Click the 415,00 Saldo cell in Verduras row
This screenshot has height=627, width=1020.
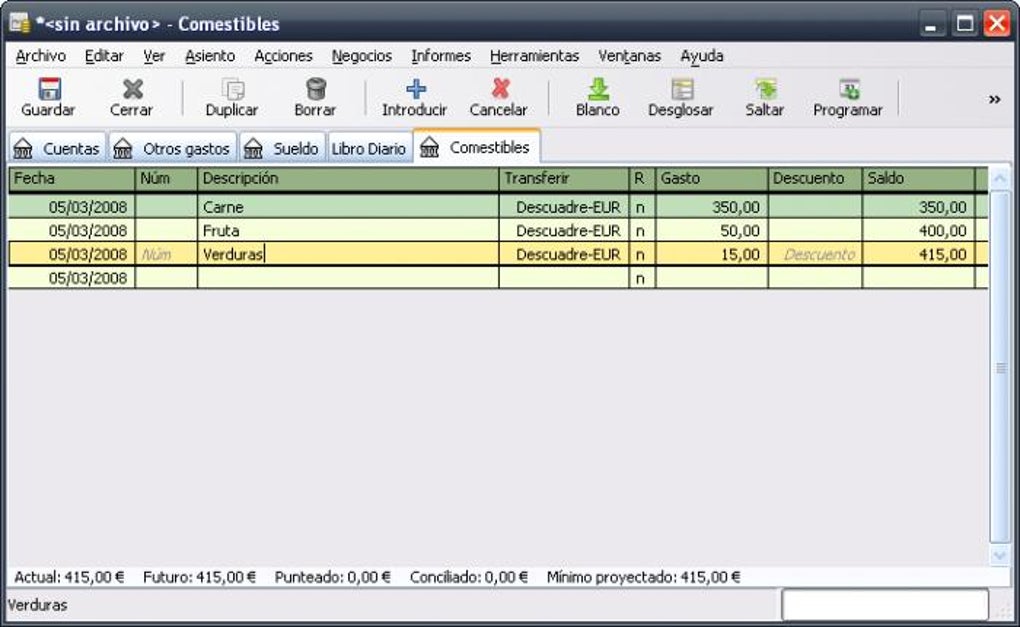[919, 254]
